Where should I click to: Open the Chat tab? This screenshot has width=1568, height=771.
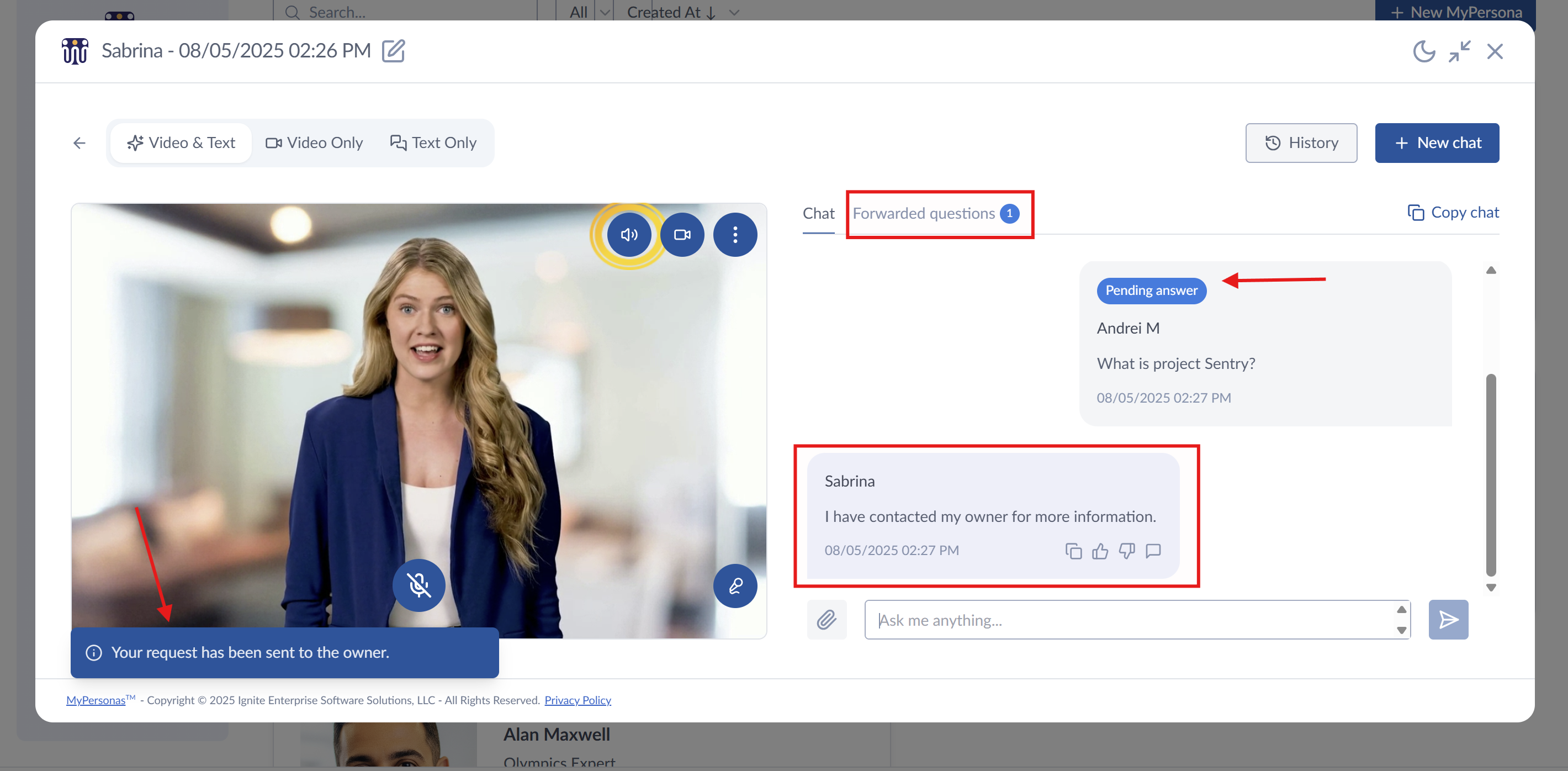818,214
